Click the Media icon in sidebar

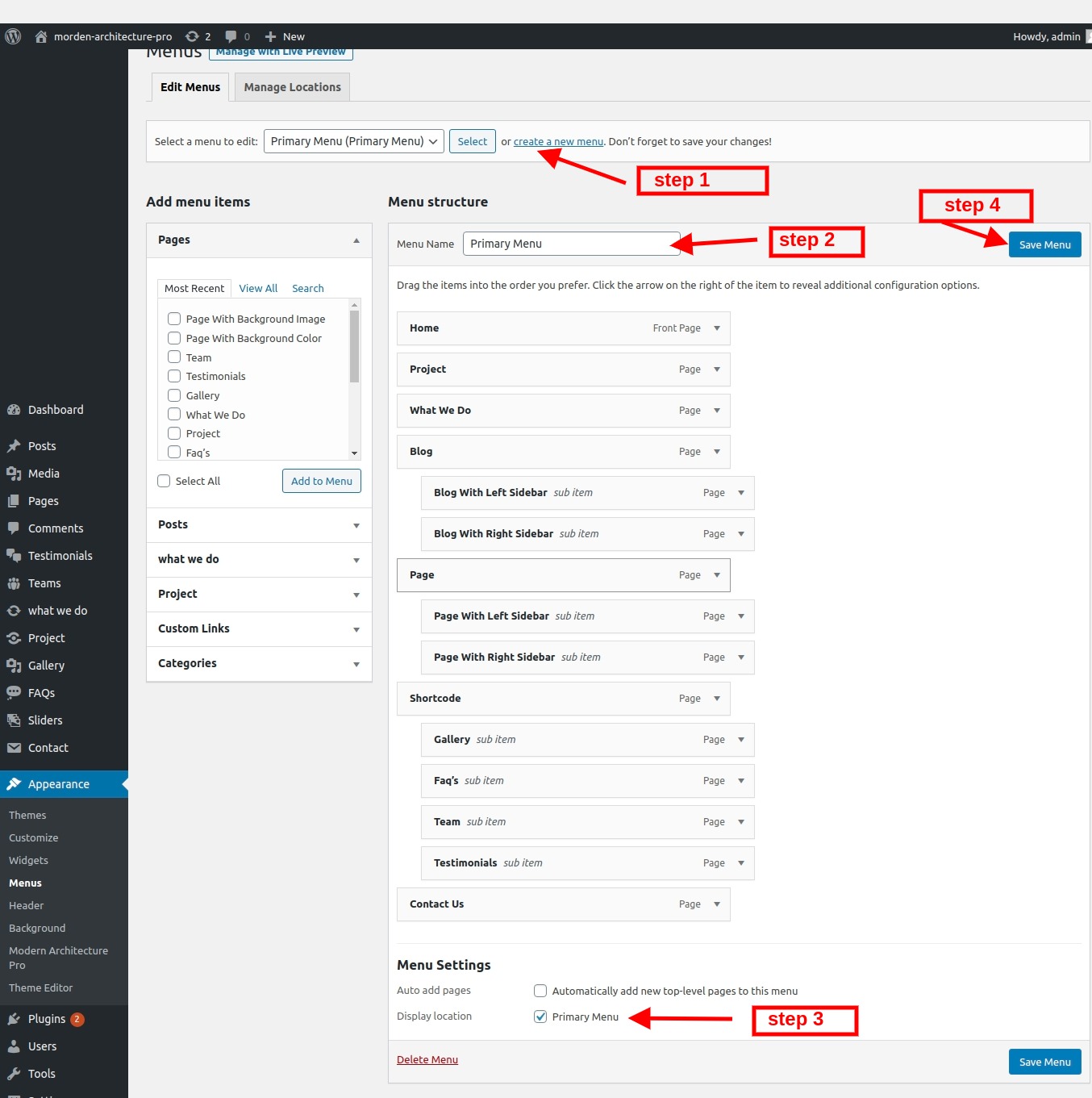(x=14, y=474)
